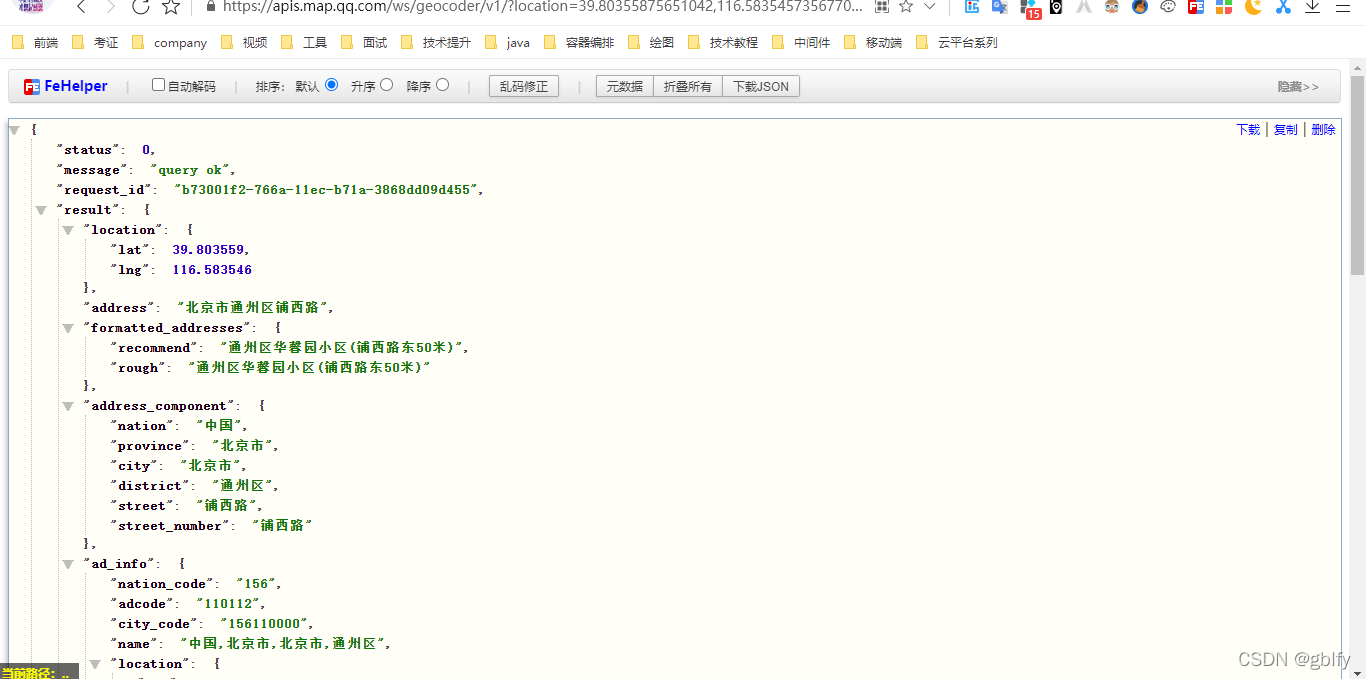
Task: Open the red FE FeHelper extension icon
Action: click(1196, 6)
